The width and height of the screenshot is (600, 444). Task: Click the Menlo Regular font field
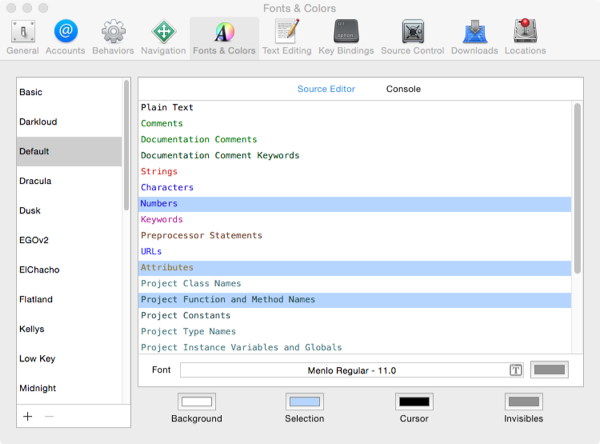[x=343, y=370]
